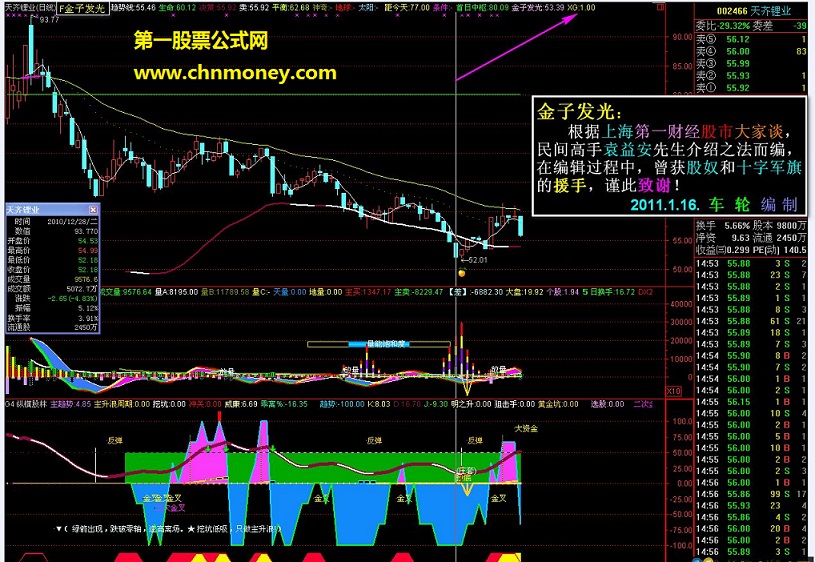This screenshot has width=815, height=562.
Task: Click the 振幅 5.12% row in popup
Action: [x=52, y=309]
